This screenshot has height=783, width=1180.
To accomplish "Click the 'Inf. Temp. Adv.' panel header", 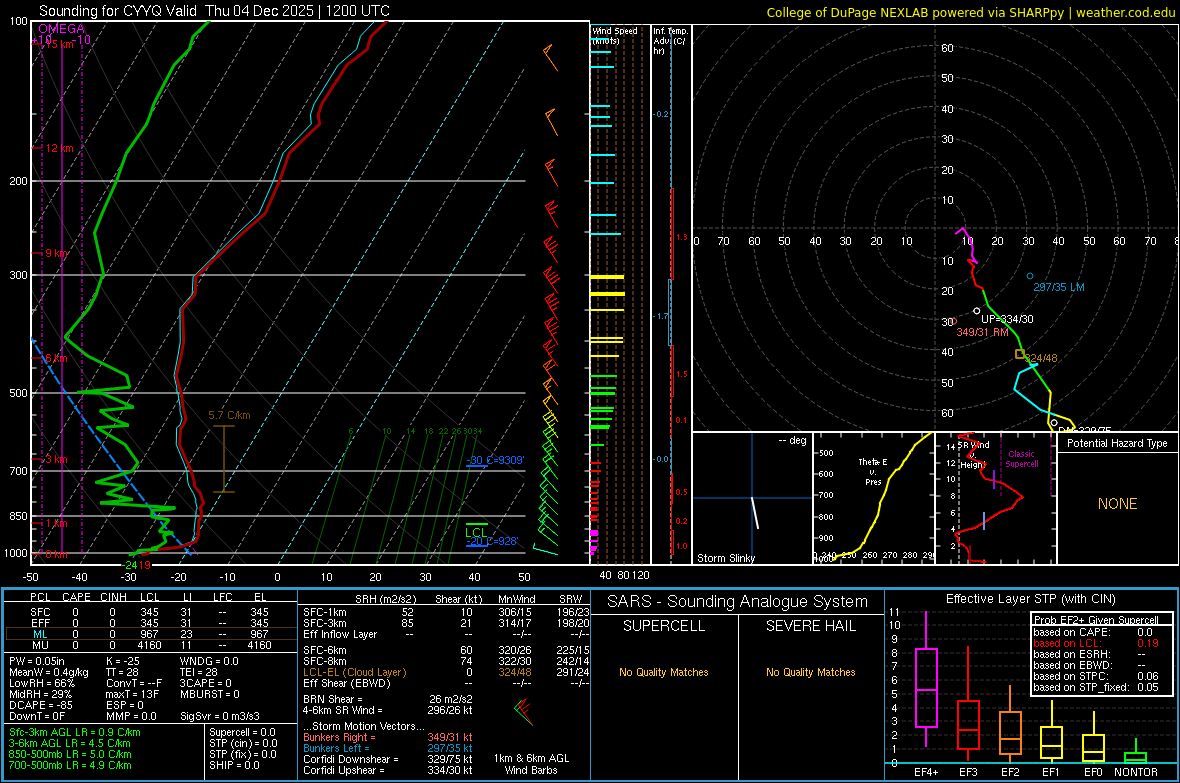I will pyautogui.click(x=670, y=40).
